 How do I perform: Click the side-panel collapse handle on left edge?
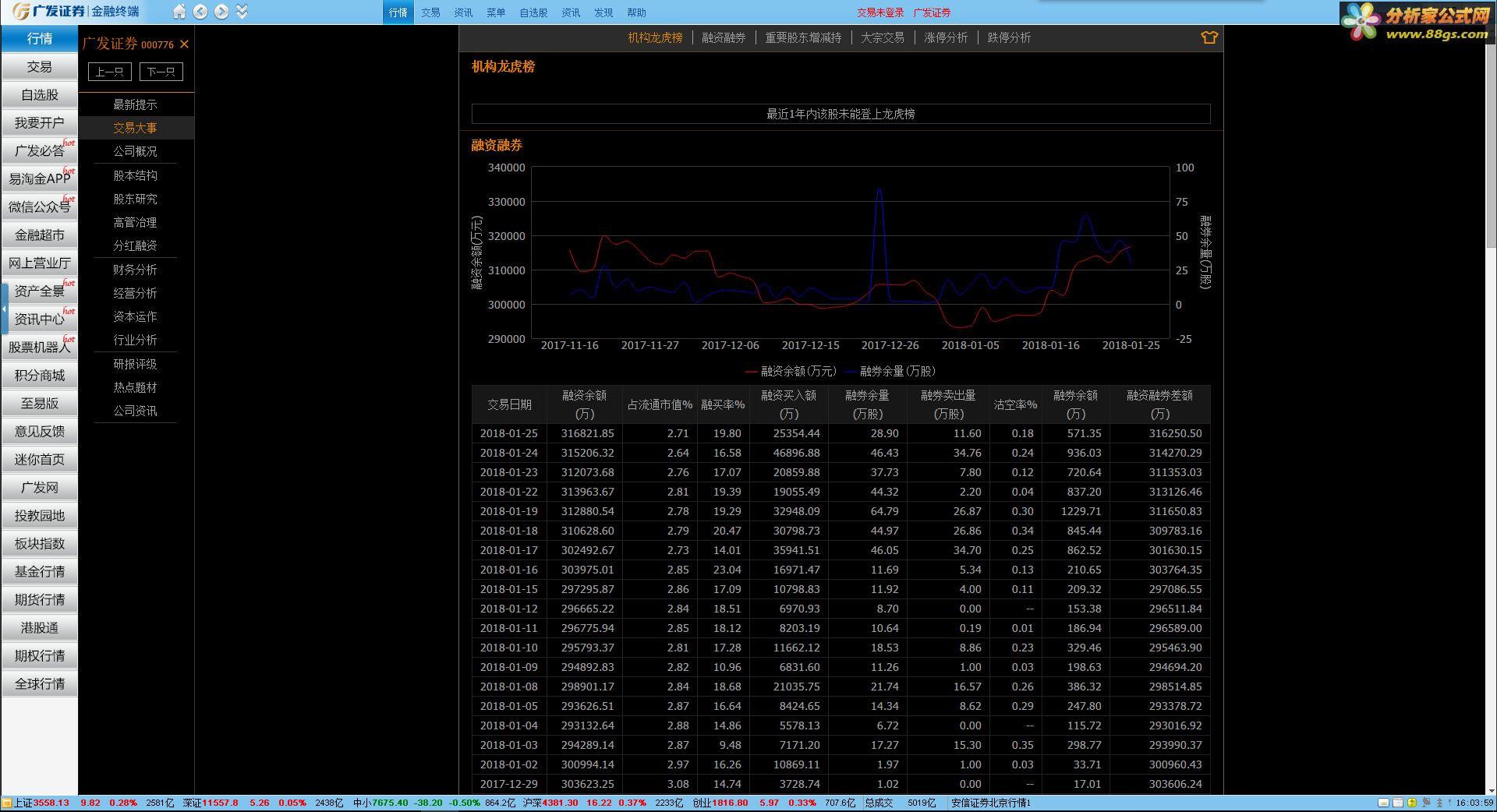(x=4, y=309)
